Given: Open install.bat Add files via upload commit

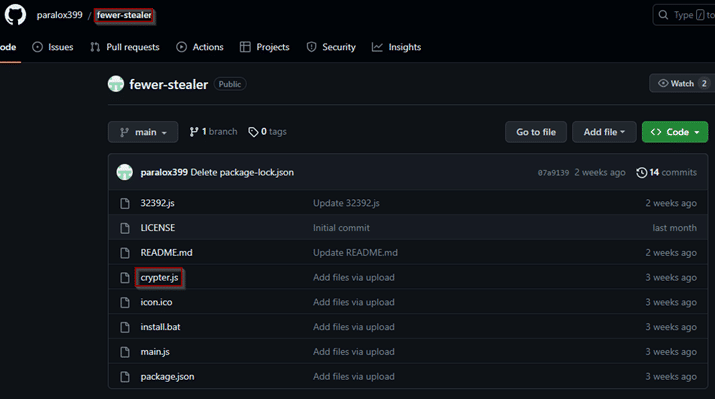Looking at the screenshot, I should [354, 327].
